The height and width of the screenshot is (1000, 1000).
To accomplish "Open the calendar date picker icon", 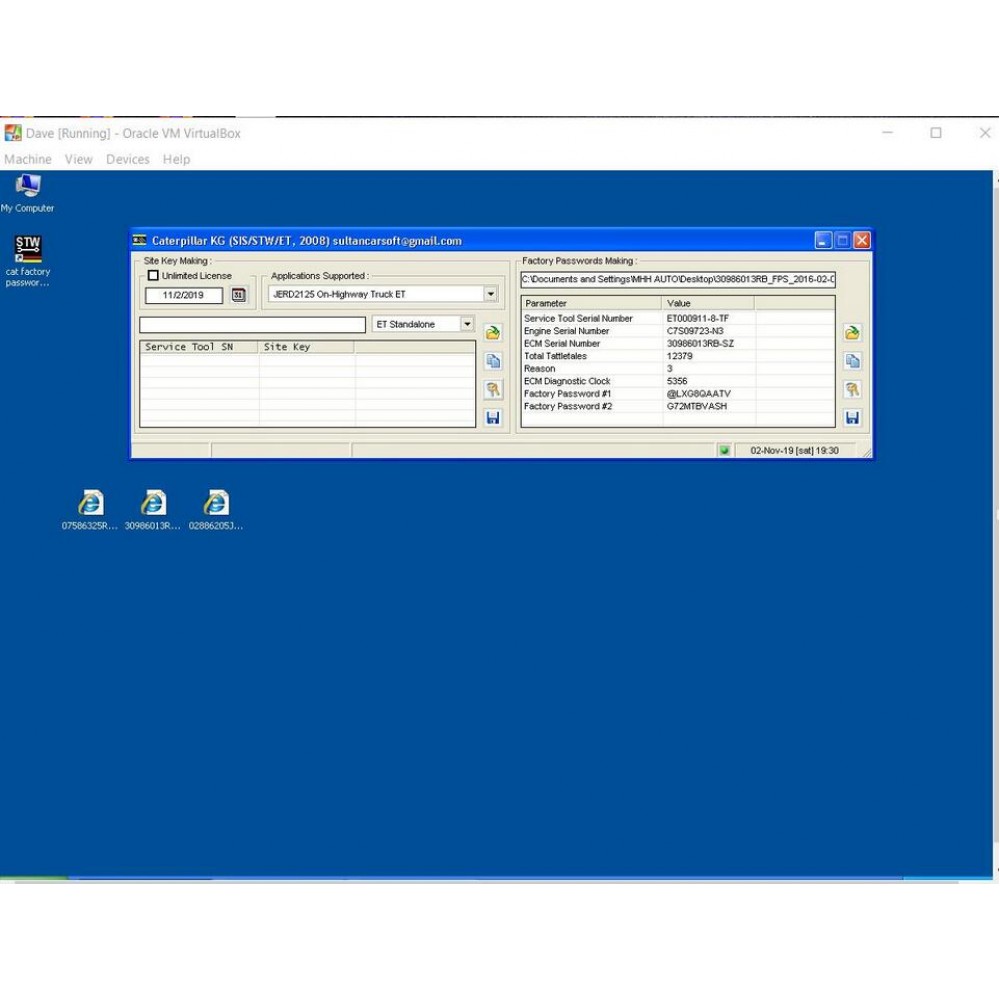I will pos(238,295).
